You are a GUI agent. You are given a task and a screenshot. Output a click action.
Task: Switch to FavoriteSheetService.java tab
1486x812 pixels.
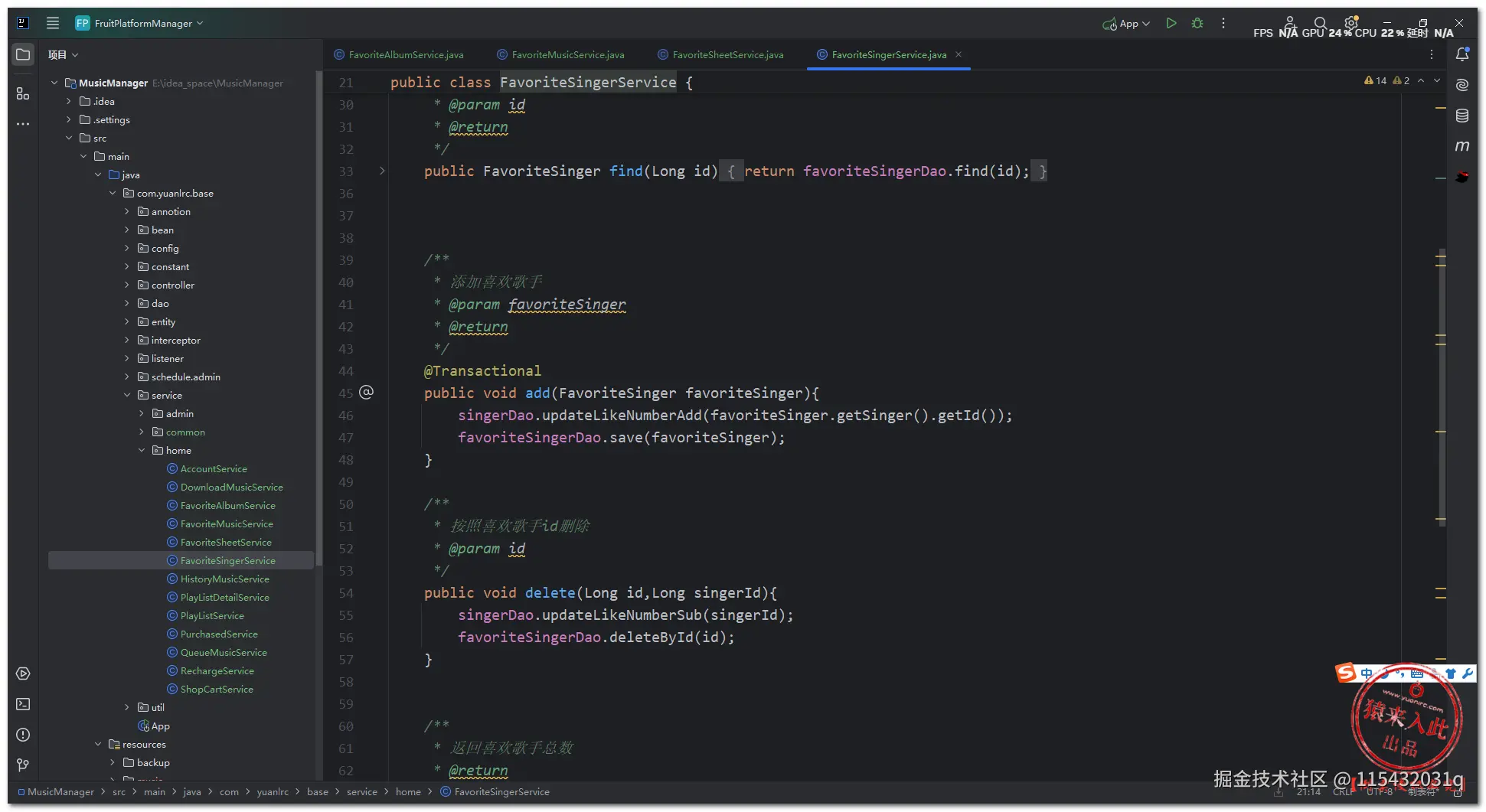pyautogui.click(x=720, y=54)
